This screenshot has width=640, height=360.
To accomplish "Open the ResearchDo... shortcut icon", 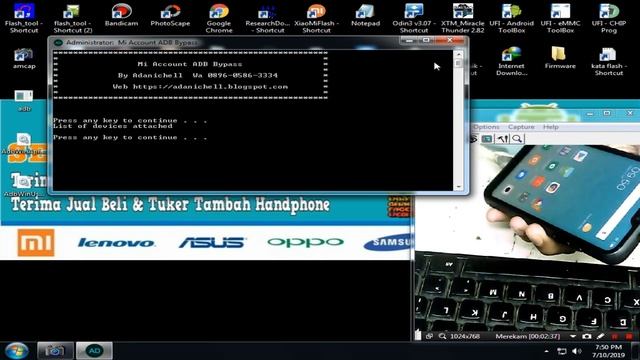I will (x=267, y=18).
